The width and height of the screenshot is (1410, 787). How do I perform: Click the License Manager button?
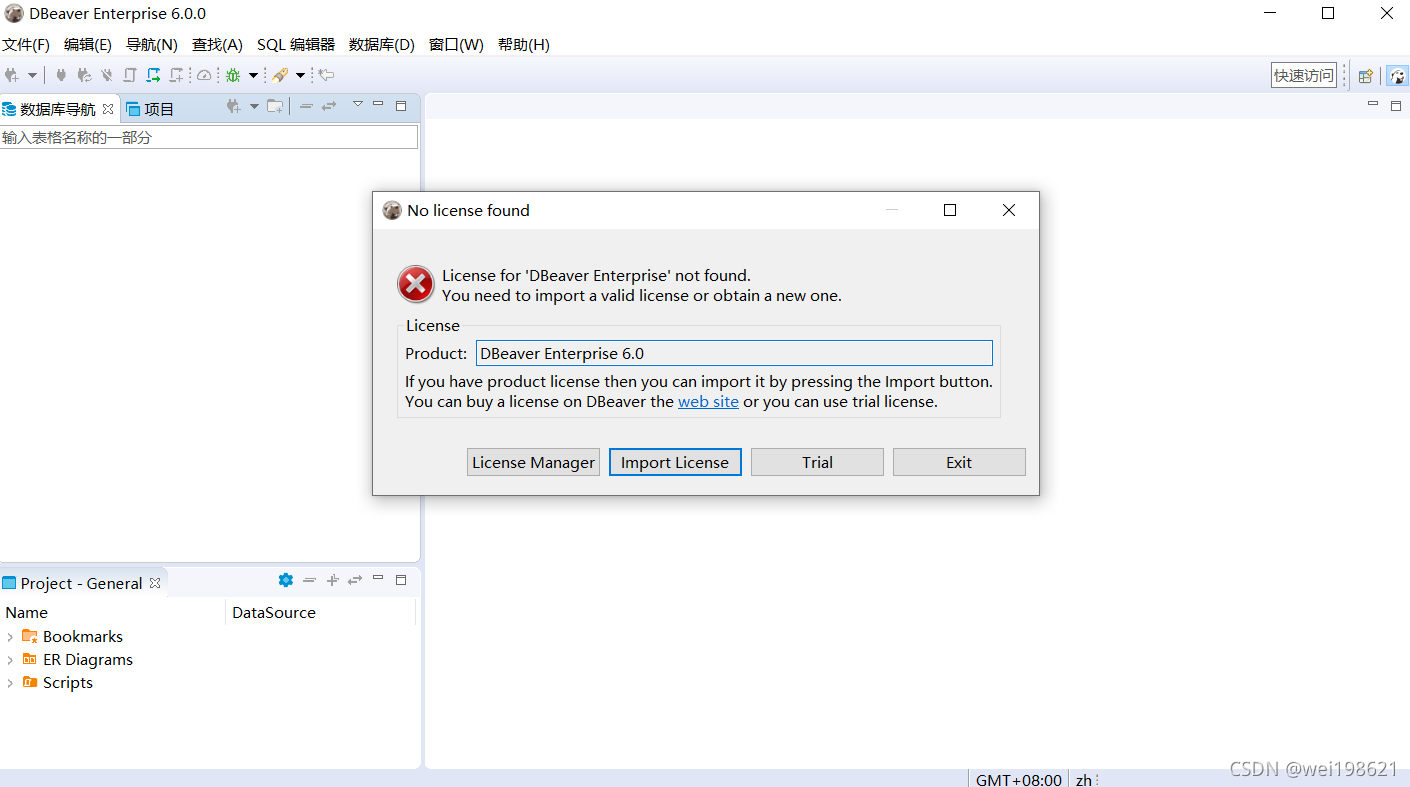point(533,462)
